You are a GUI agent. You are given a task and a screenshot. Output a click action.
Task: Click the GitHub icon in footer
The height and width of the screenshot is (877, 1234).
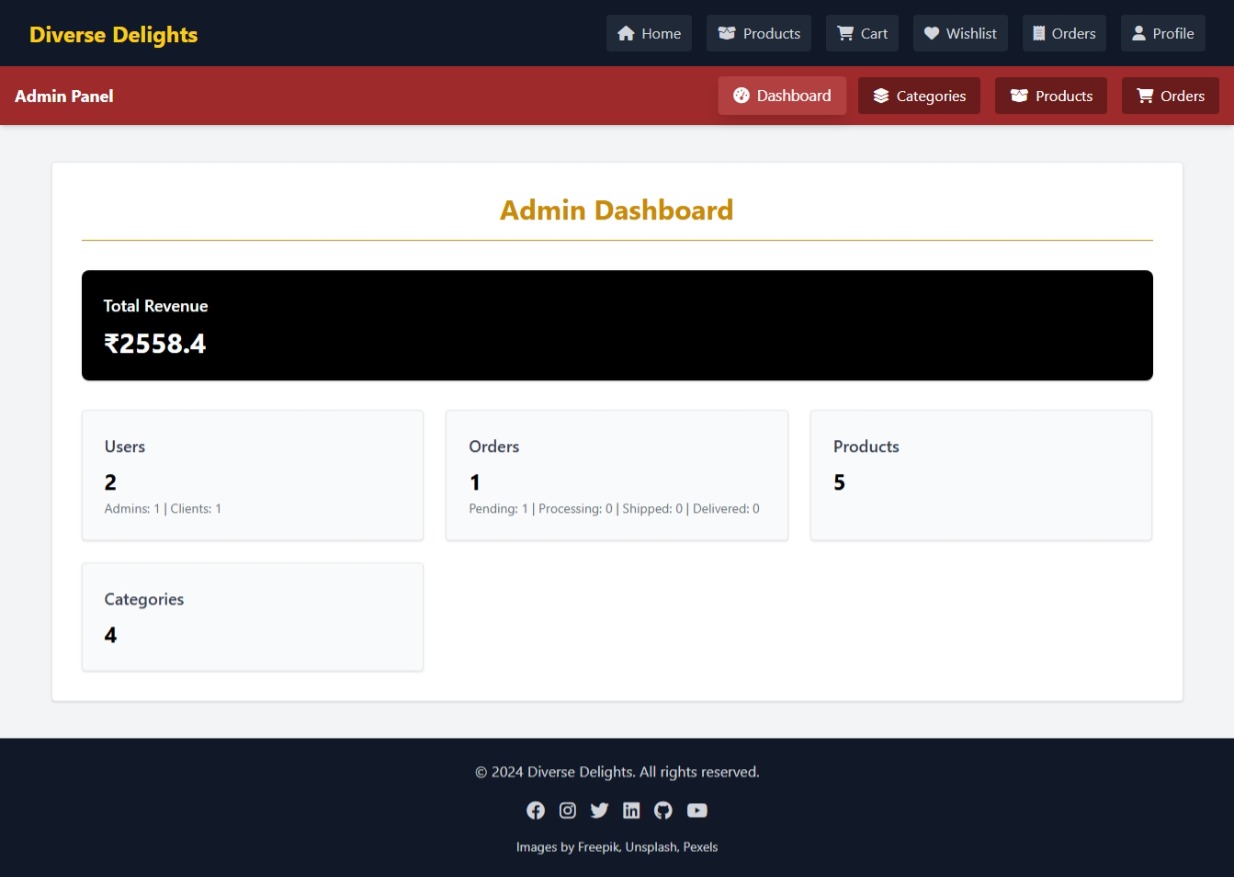[x=663, y=810]
